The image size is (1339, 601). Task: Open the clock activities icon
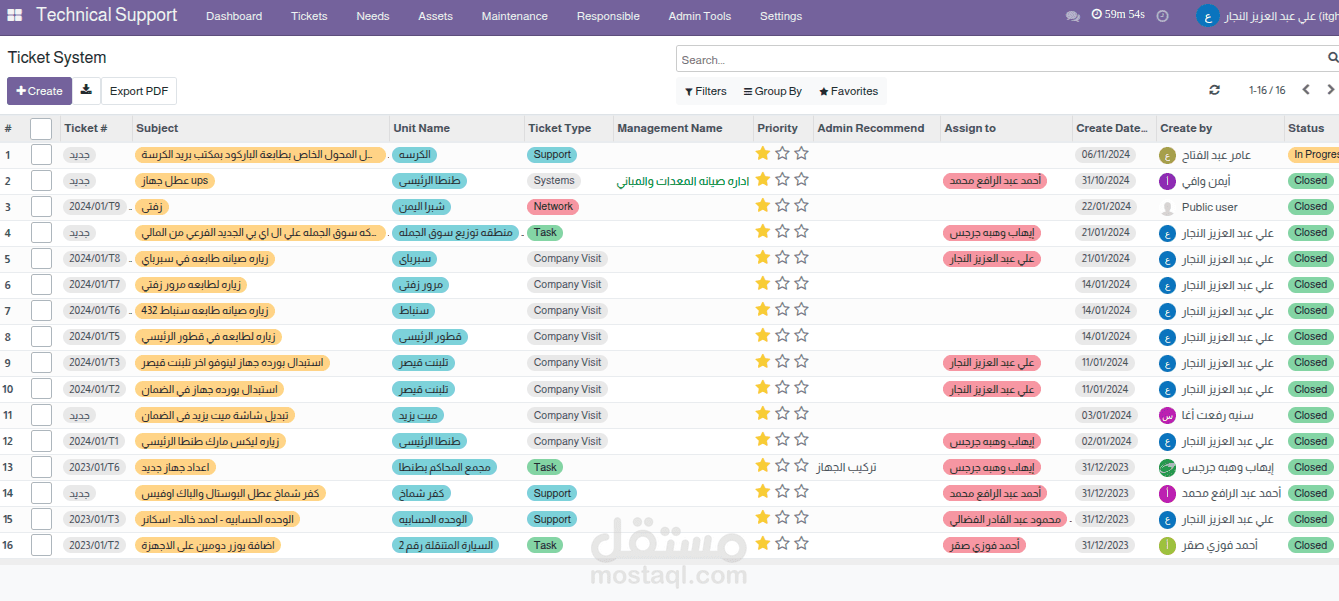(1162, 16)
